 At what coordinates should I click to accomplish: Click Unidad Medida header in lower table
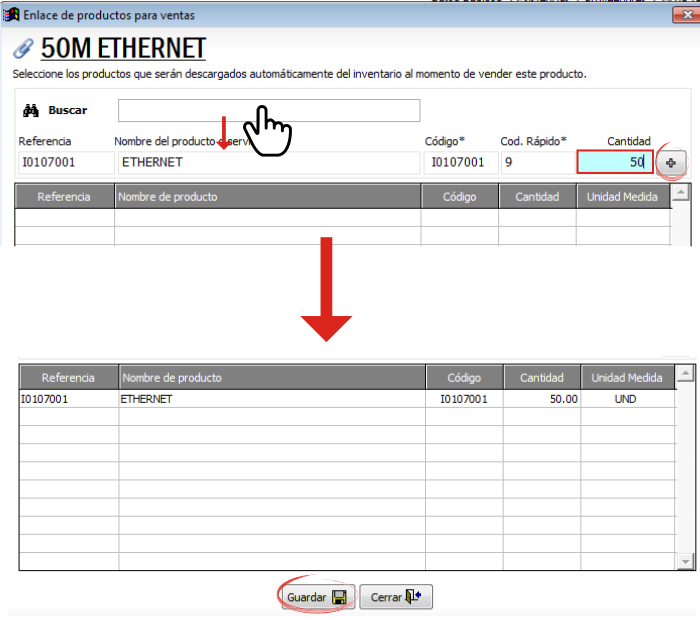(627, 378)
